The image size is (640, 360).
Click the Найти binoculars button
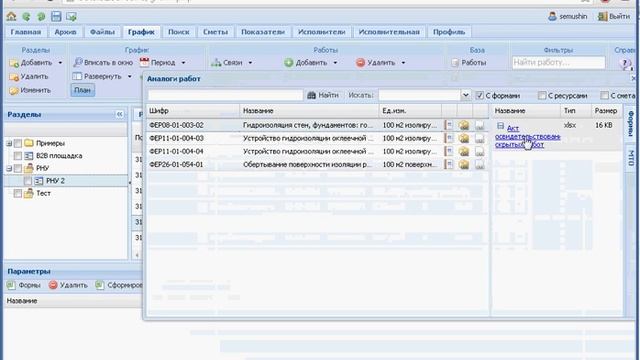[323, 95]
